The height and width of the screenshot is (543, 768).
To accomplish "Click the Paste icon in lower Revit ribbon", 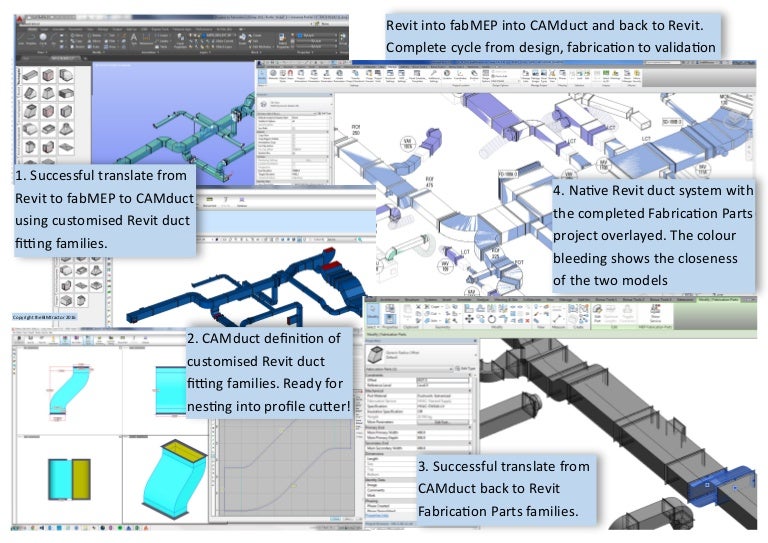I will click(x=408, y=312).
